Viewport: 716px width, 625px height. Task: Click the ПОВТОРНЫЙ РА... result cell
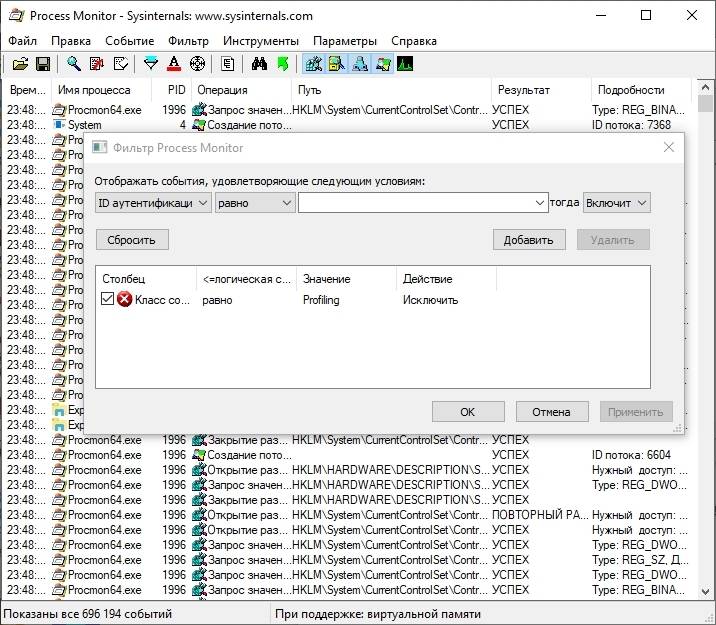click(x=540, y=515)
